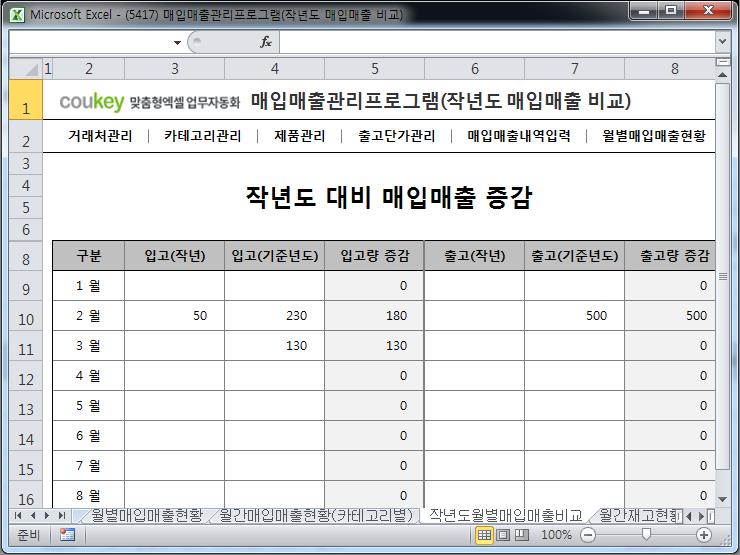Click the macro record icon in status bar
The image size is (740, 555).
(x=67, y=535)
